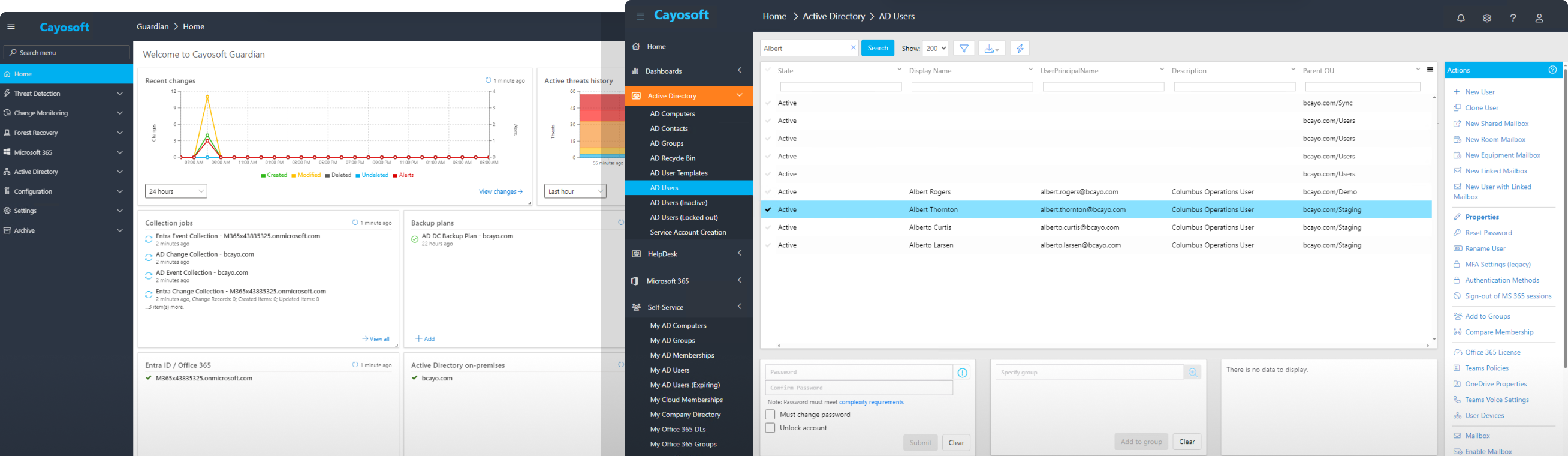Refresh the Collection jobs widget
Image resolution: width=1568 pixels, height=456 pixels.
[355, 223]
